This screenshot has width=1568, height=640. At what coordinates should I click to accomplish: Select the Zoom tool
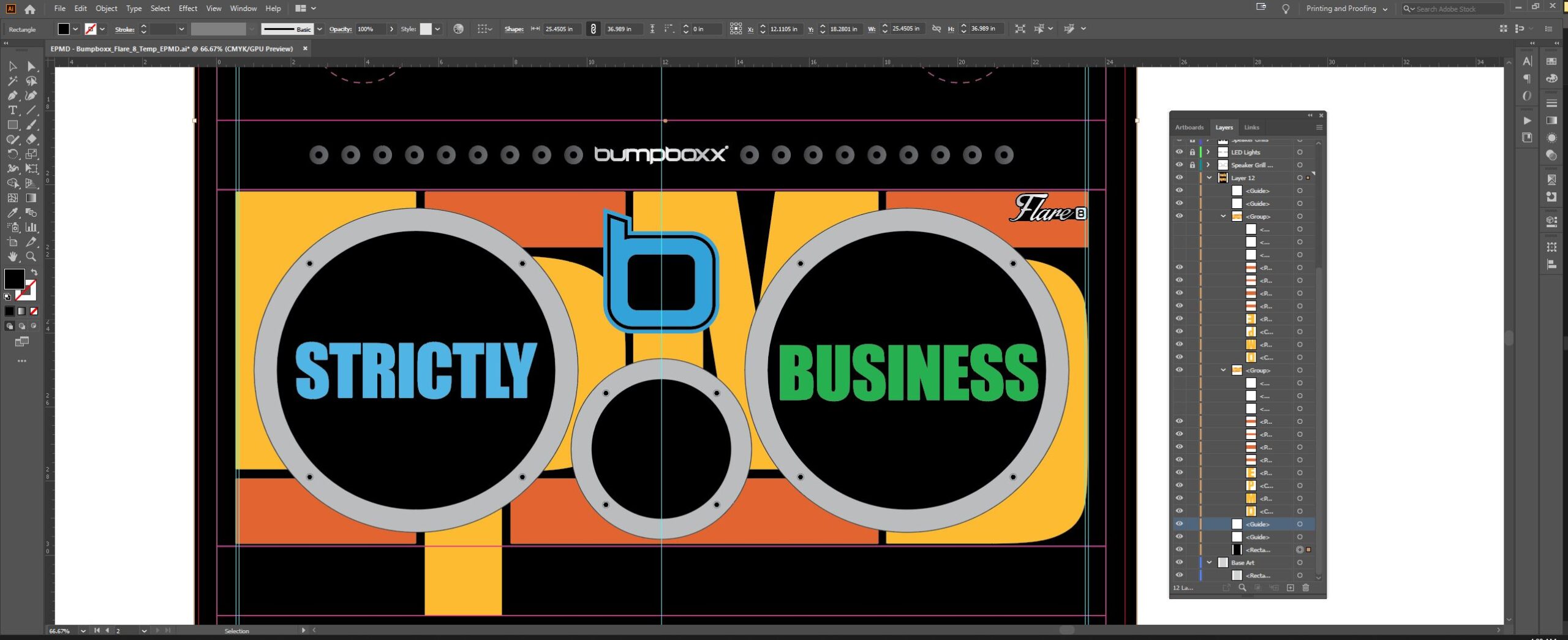pyautogui.click(x=31, y=257)
